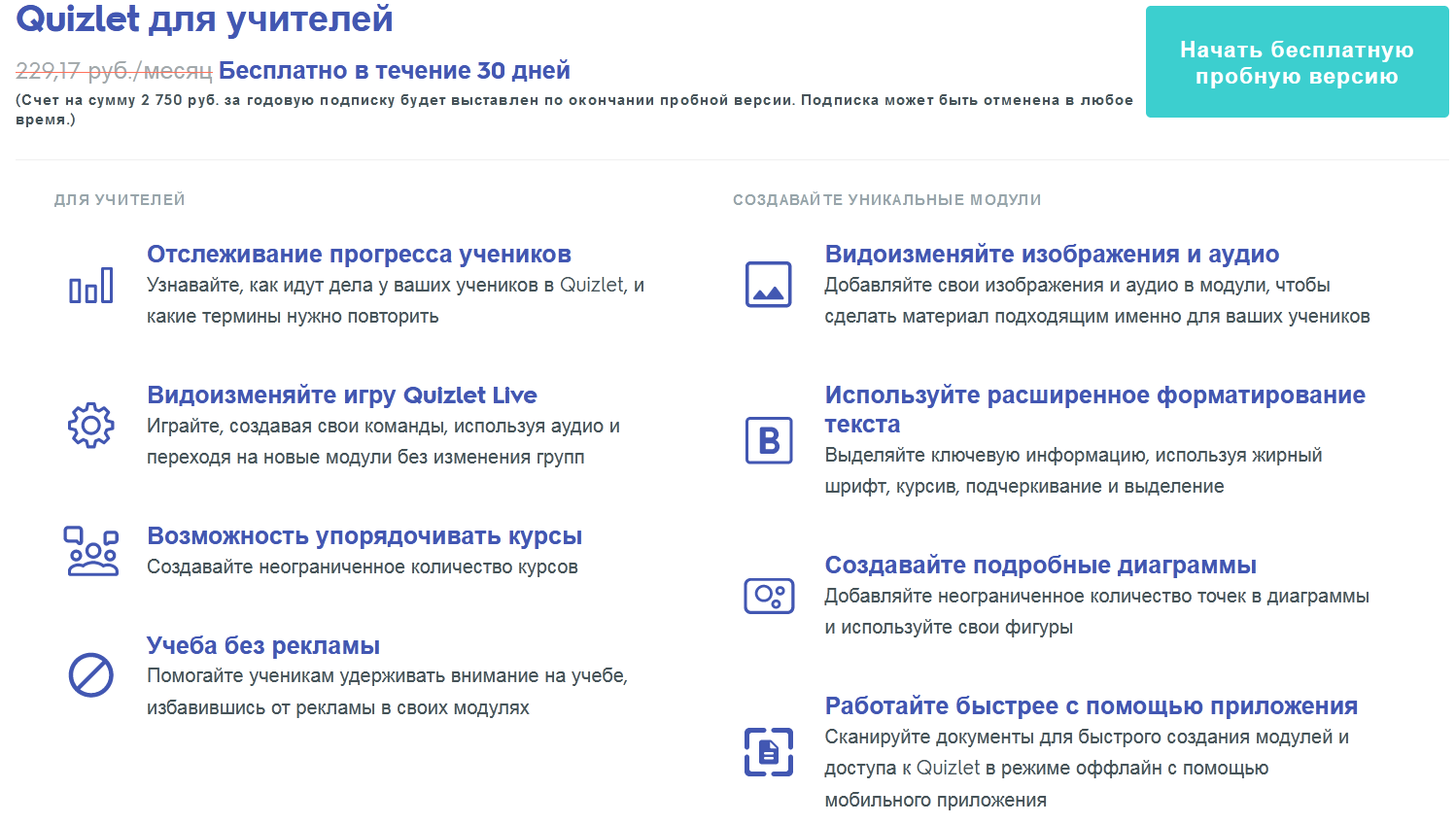The width and height of the screenshot is (1456, 824).
Task: Click the no-ads prohibition circle icon
Action: (x=91, y=674)
